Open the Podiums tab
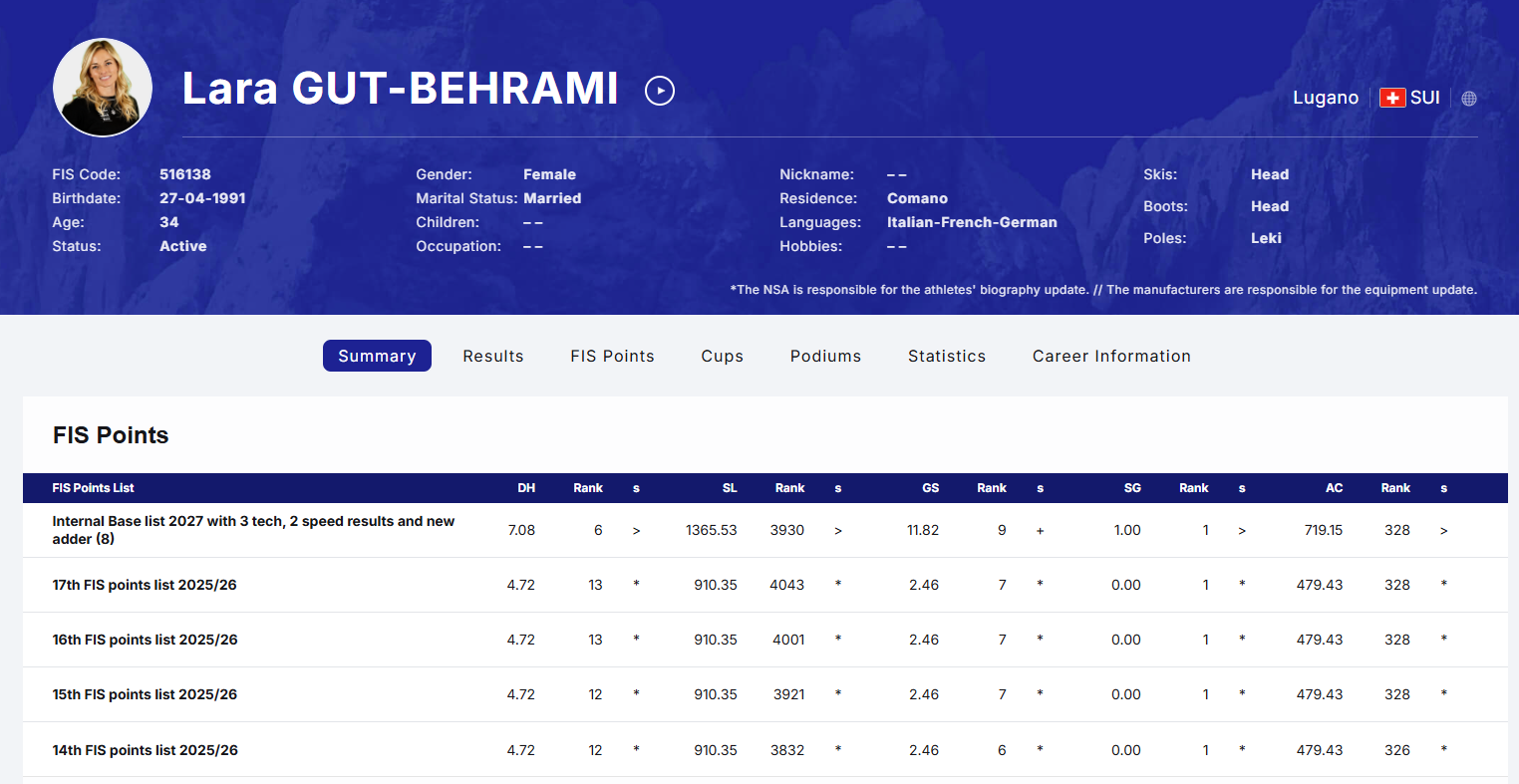Viewport: 1519px width, 784px height. click(825, 356)
